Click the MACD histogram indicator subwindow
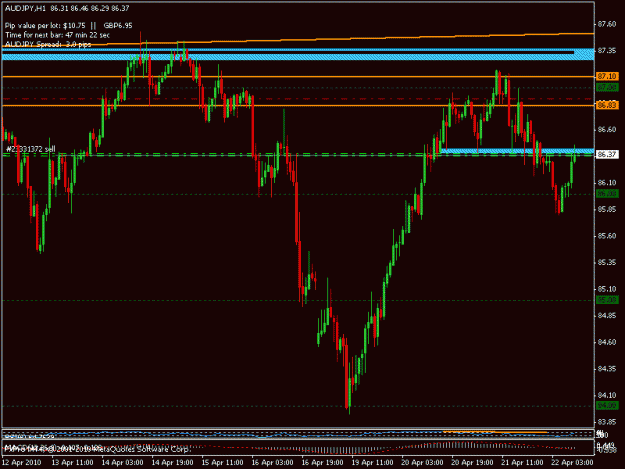Viewport: 625px width, 469px height. click(x=298, y=447)
